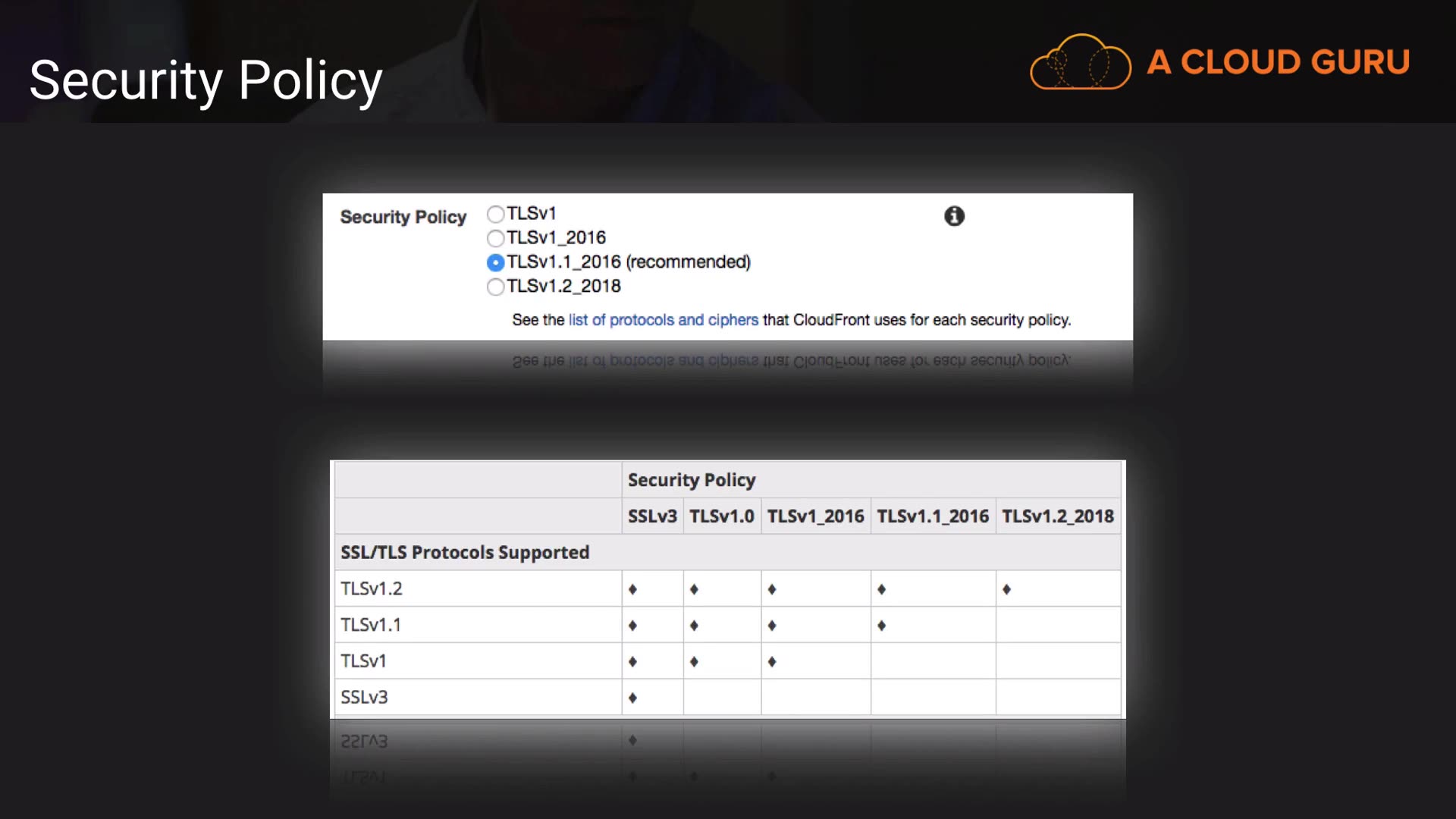
Task: Select the TLSv1_2016 radio option
Action: pos(495,238)
